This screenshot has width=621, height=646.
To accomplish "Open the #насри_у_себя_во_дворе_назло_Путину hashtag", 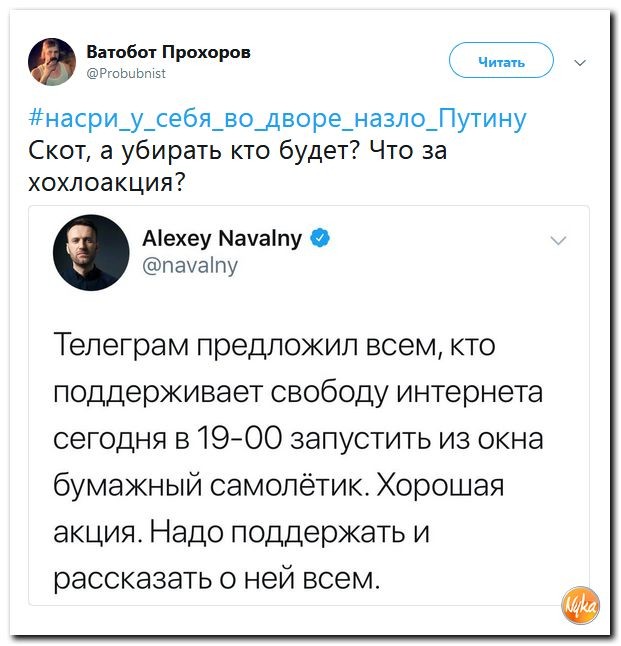I will pos(277,120).
